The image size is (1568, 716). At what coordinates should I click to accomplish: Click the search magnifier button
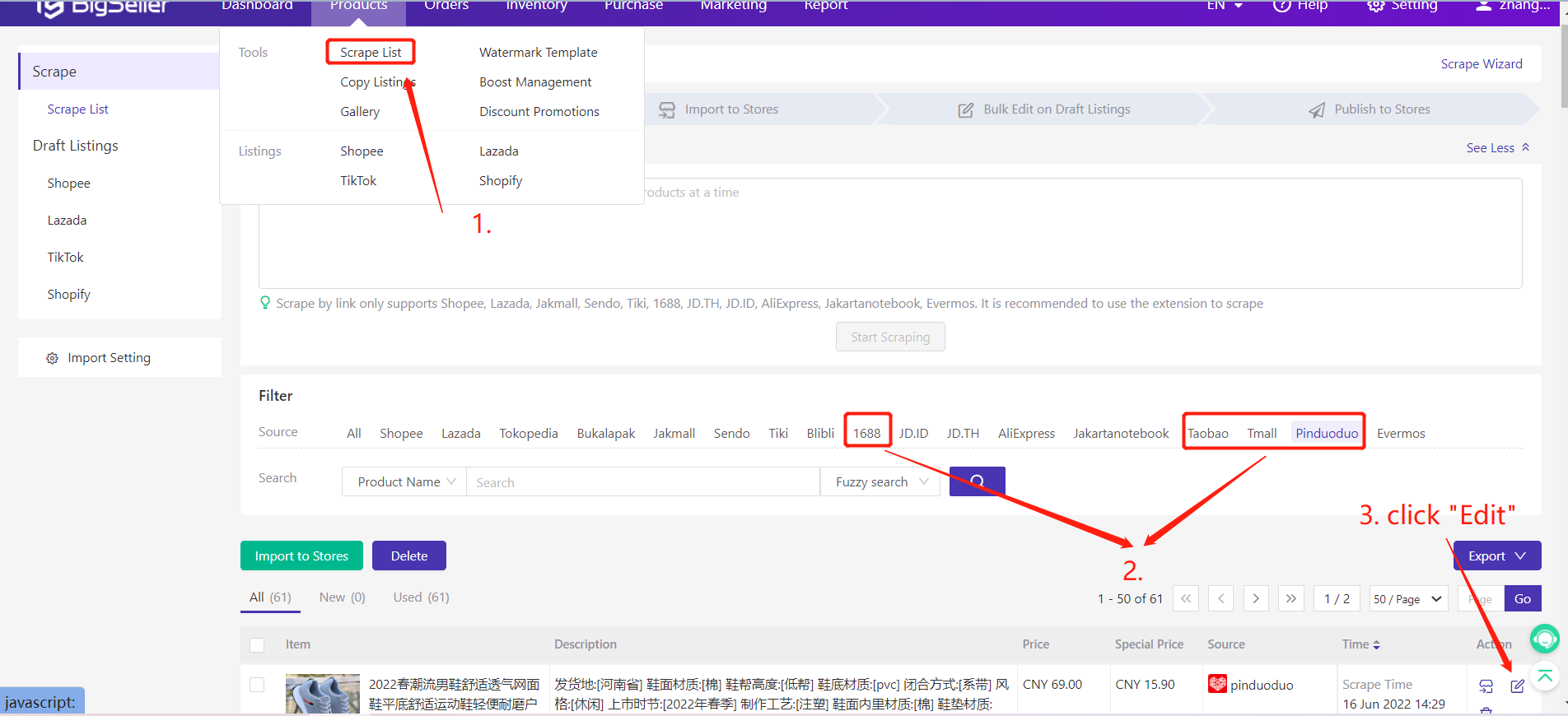(977, 481)
